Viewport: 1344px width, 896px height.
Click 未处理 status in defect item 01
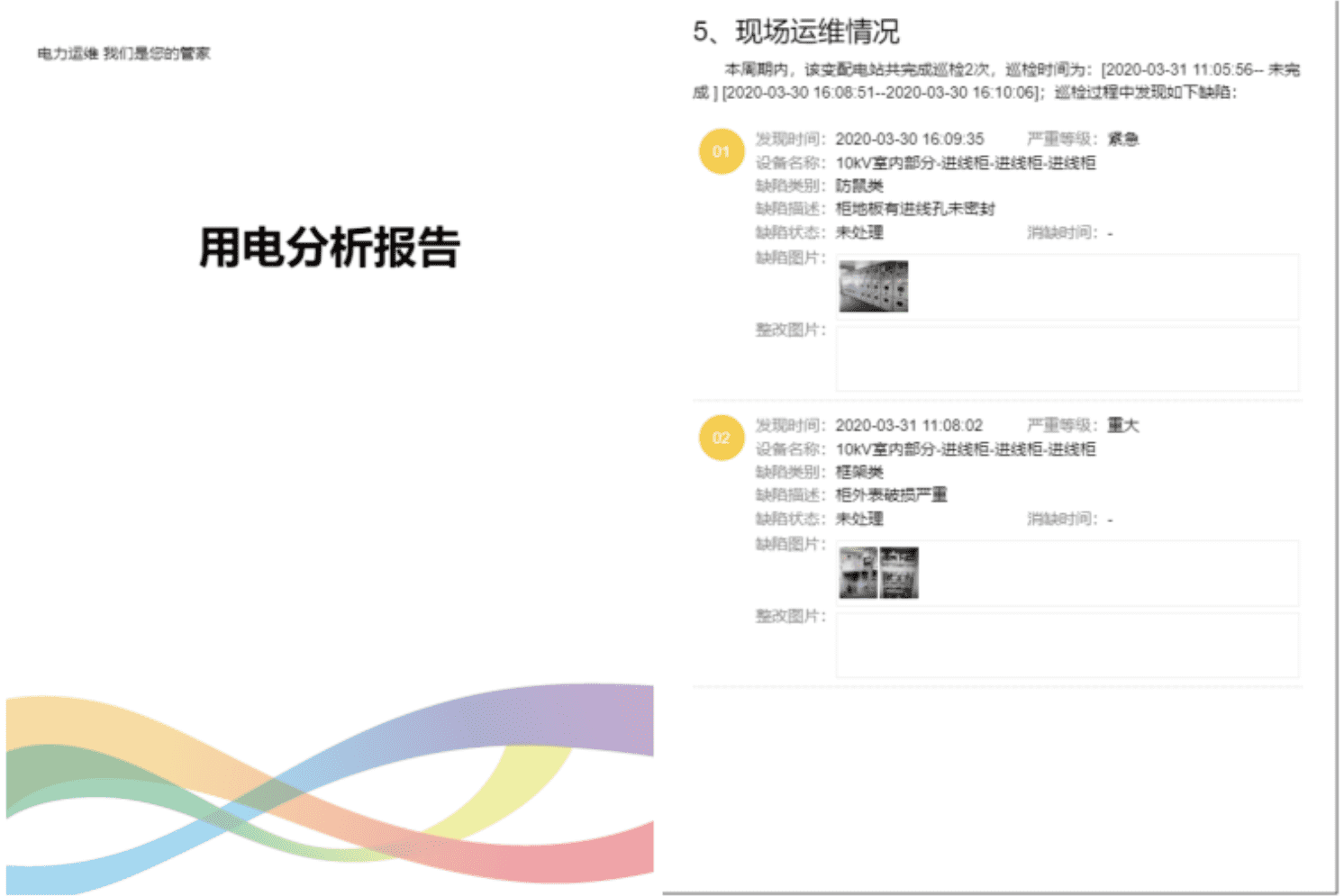tap(859, 232)
